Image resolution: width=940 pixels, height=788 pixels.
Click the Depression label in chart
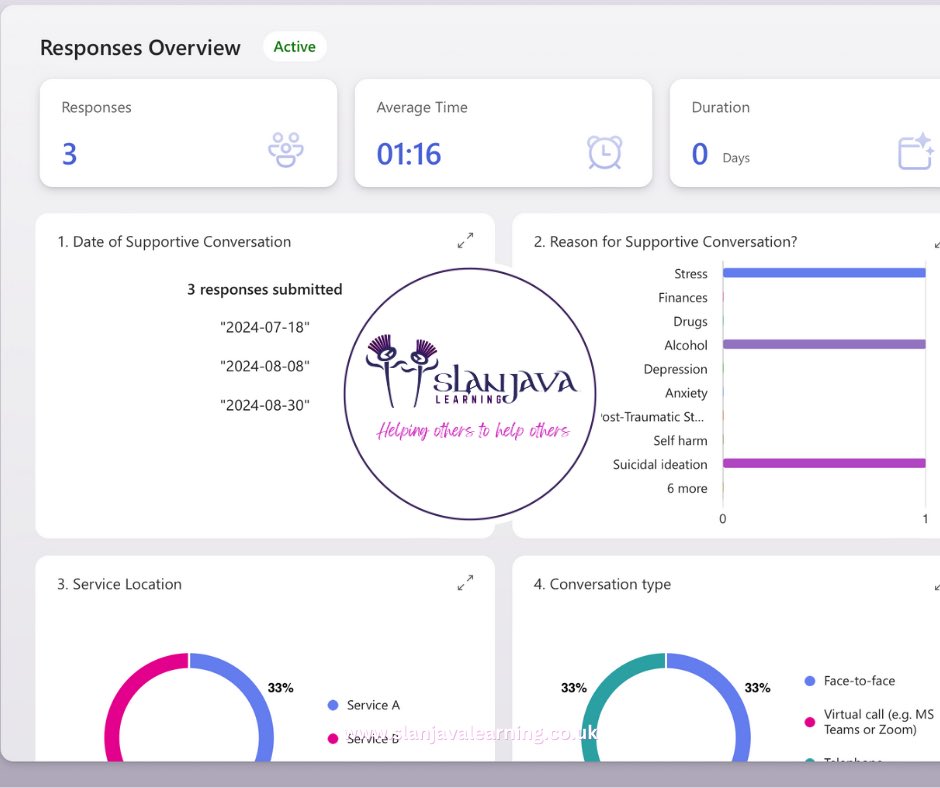[x=676, y=369]
